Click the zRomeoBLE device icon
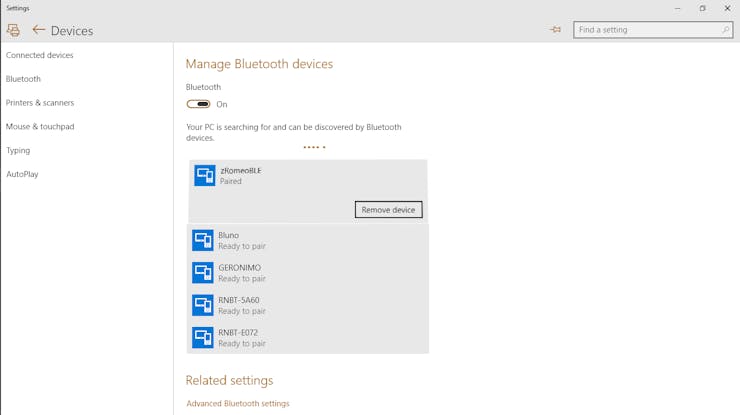This screenshot has width=740, height=415. click(205, 176)
